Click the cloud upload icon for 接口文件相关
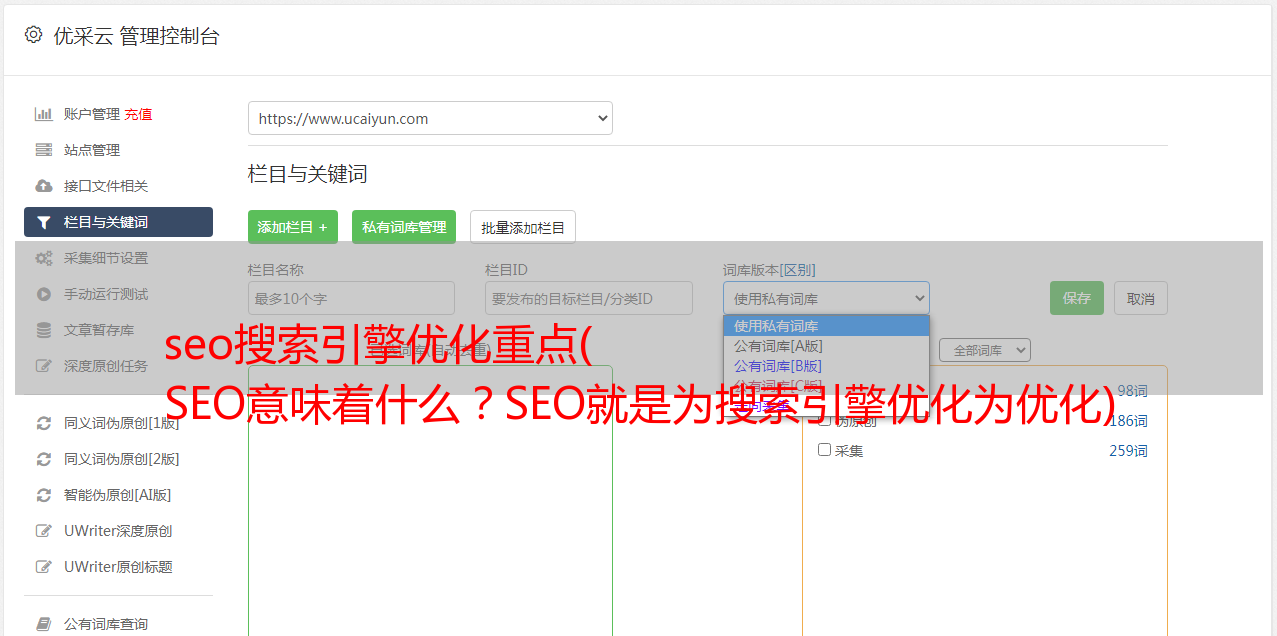Viewport: 1277px width, 636px height. pos(43,186)
